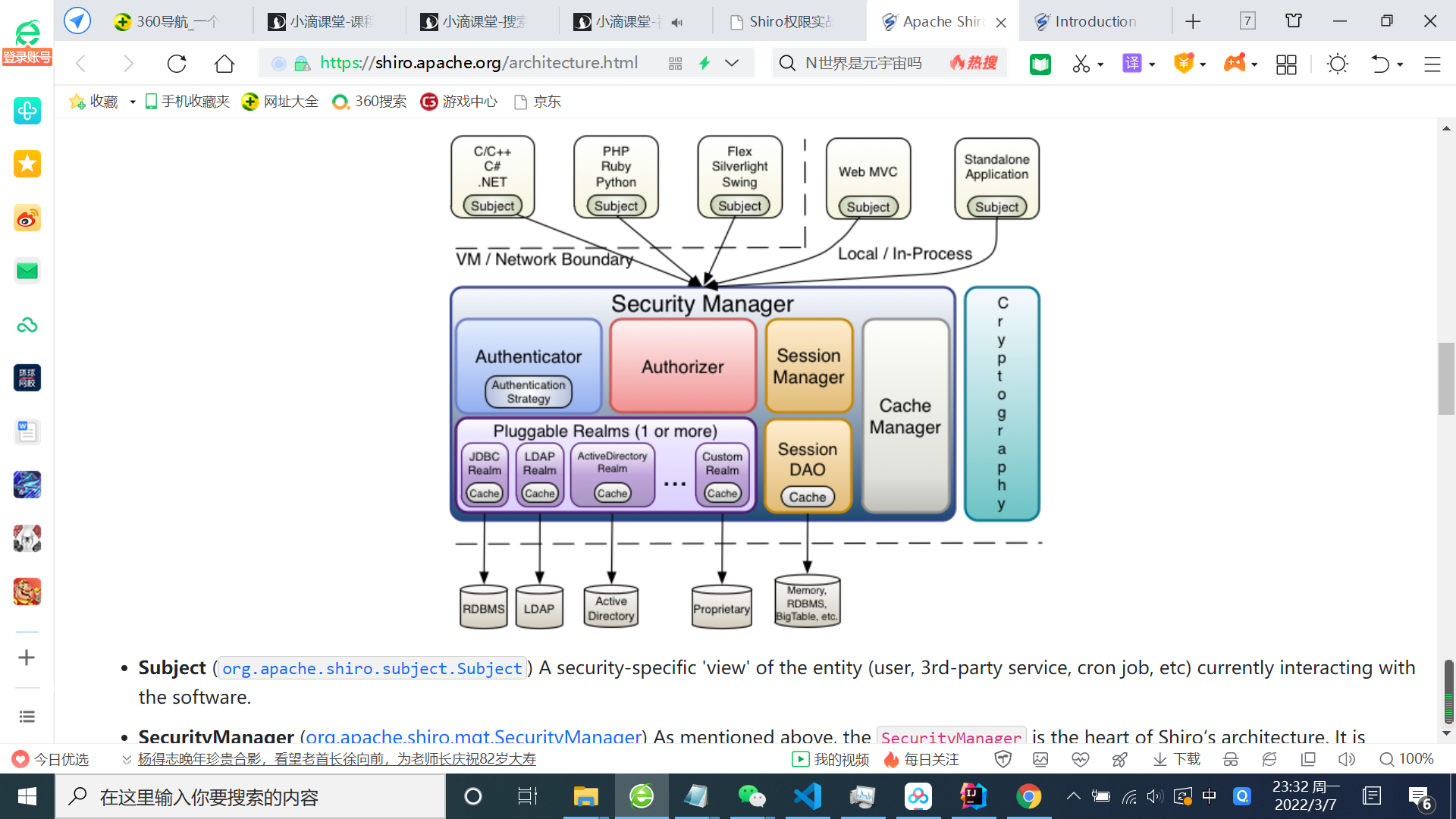Open the 游戏中心 bookmark
1456x819 pixels.
[459, 102]
